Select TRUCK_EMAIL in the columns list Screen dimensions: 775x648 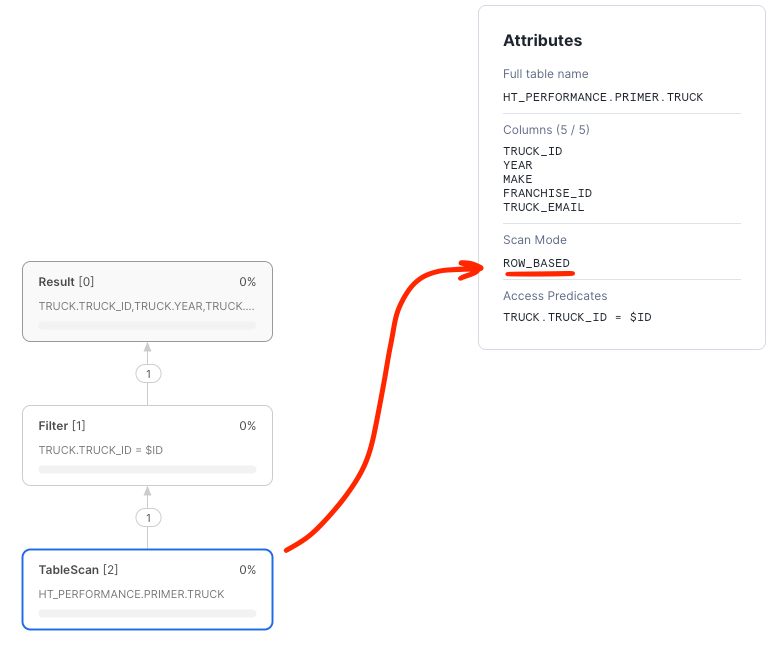click(543, 207)
